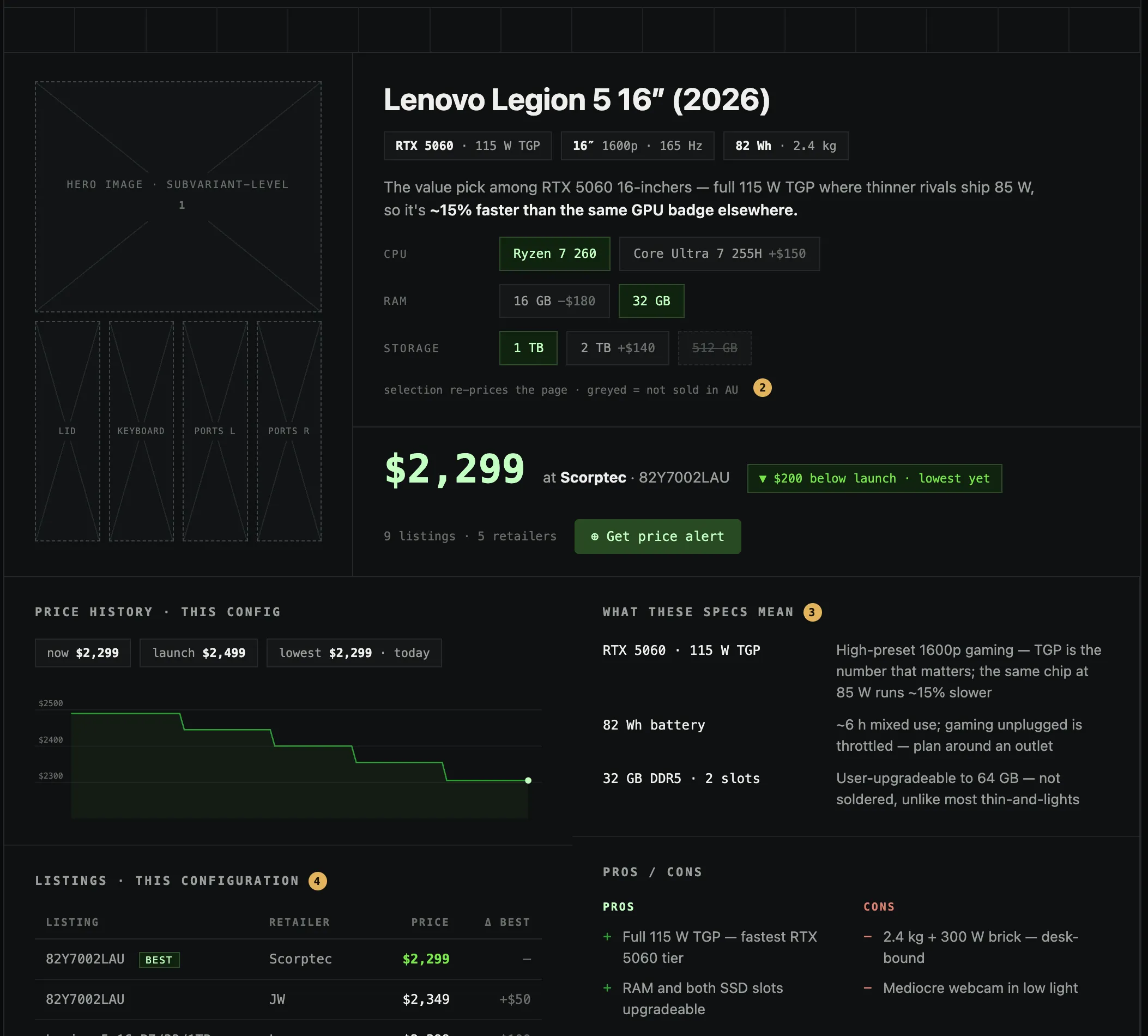Select the "lowest $2,299 · today" chip
The width and height of the screenshot is (1148, 1036).
click(354, 653)
